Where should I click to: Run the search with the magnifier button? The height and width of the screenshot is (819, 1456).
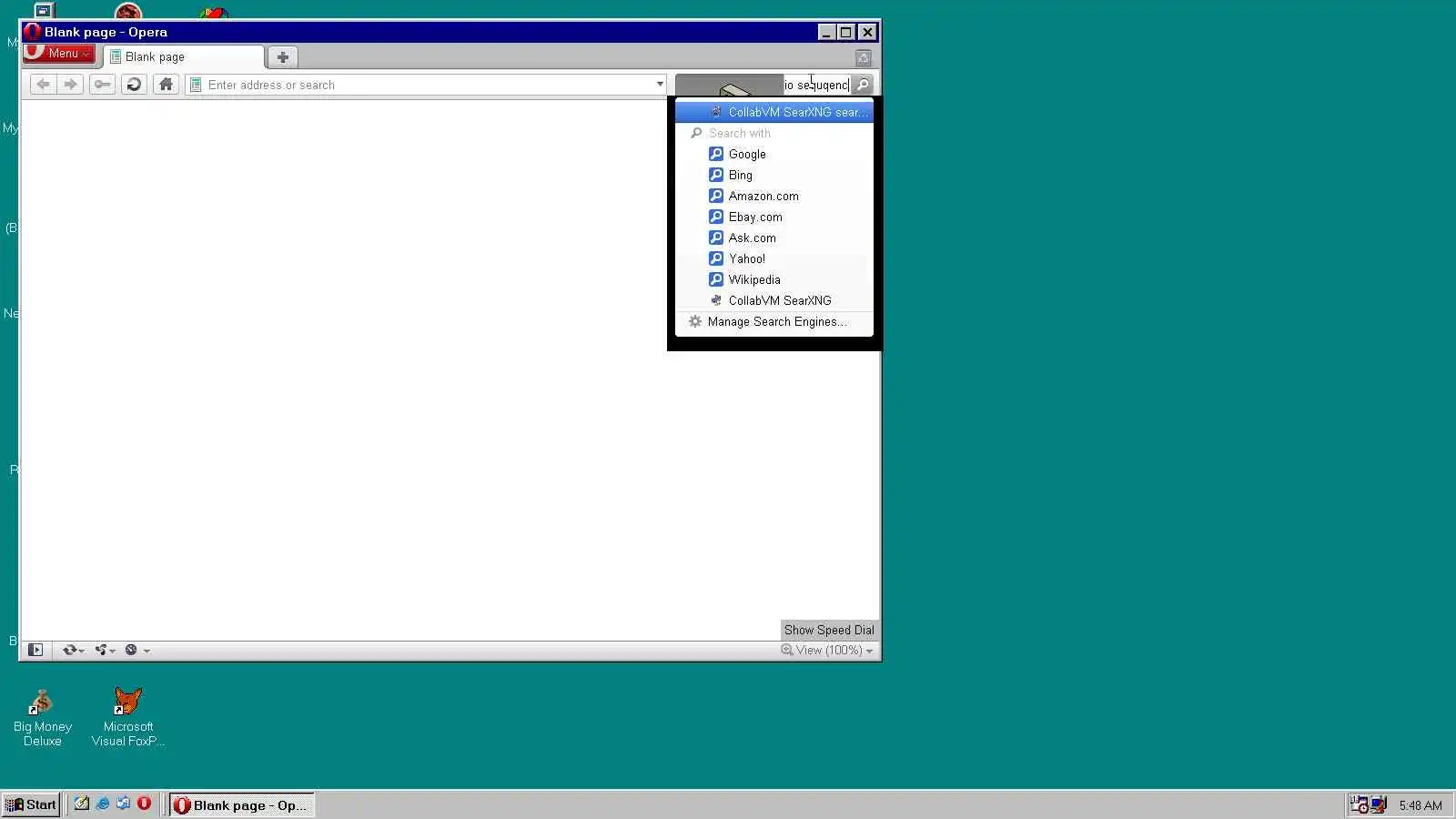(x=863, y=85)
